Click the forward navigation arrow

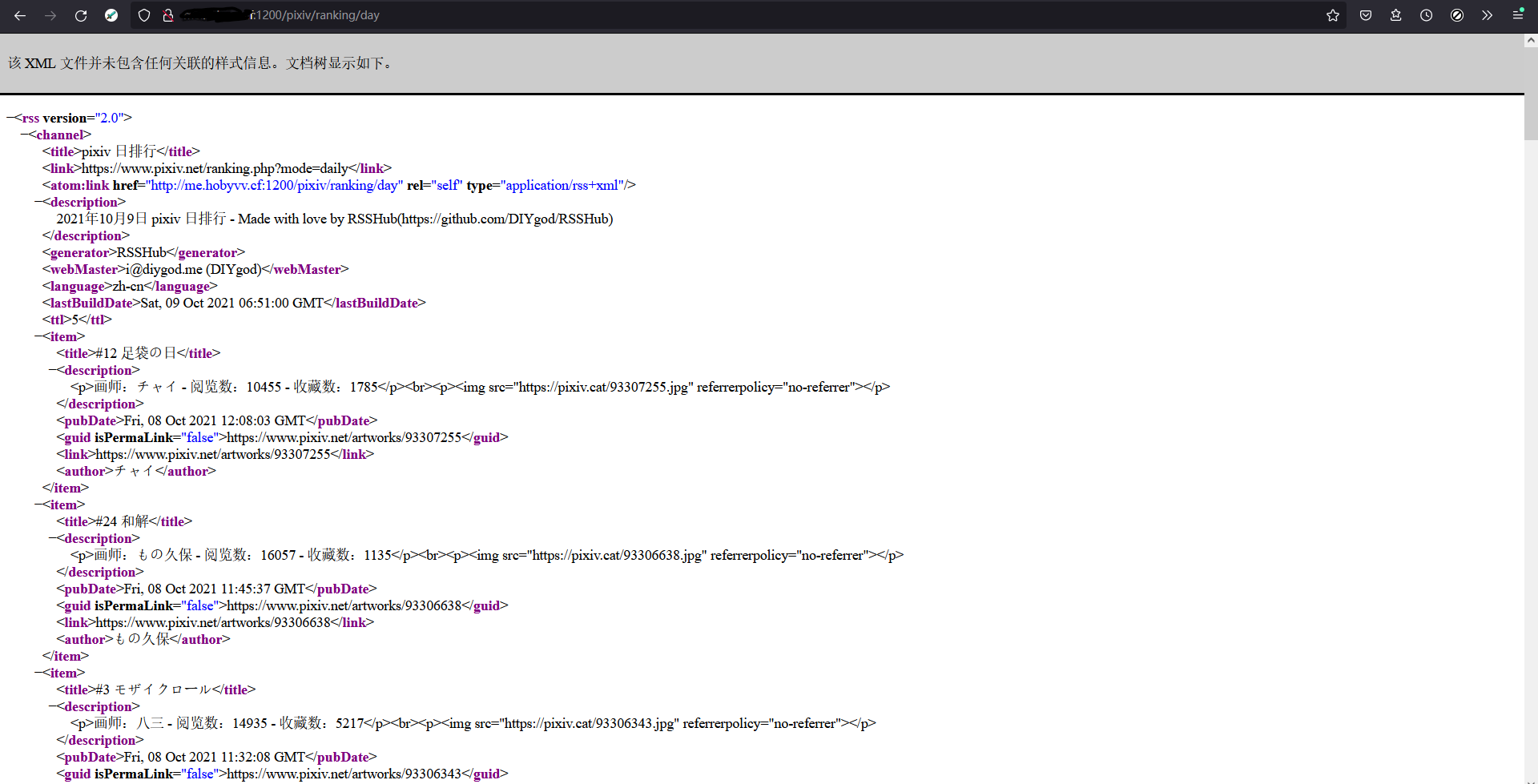pyautogui.click(x=50, y=15)
